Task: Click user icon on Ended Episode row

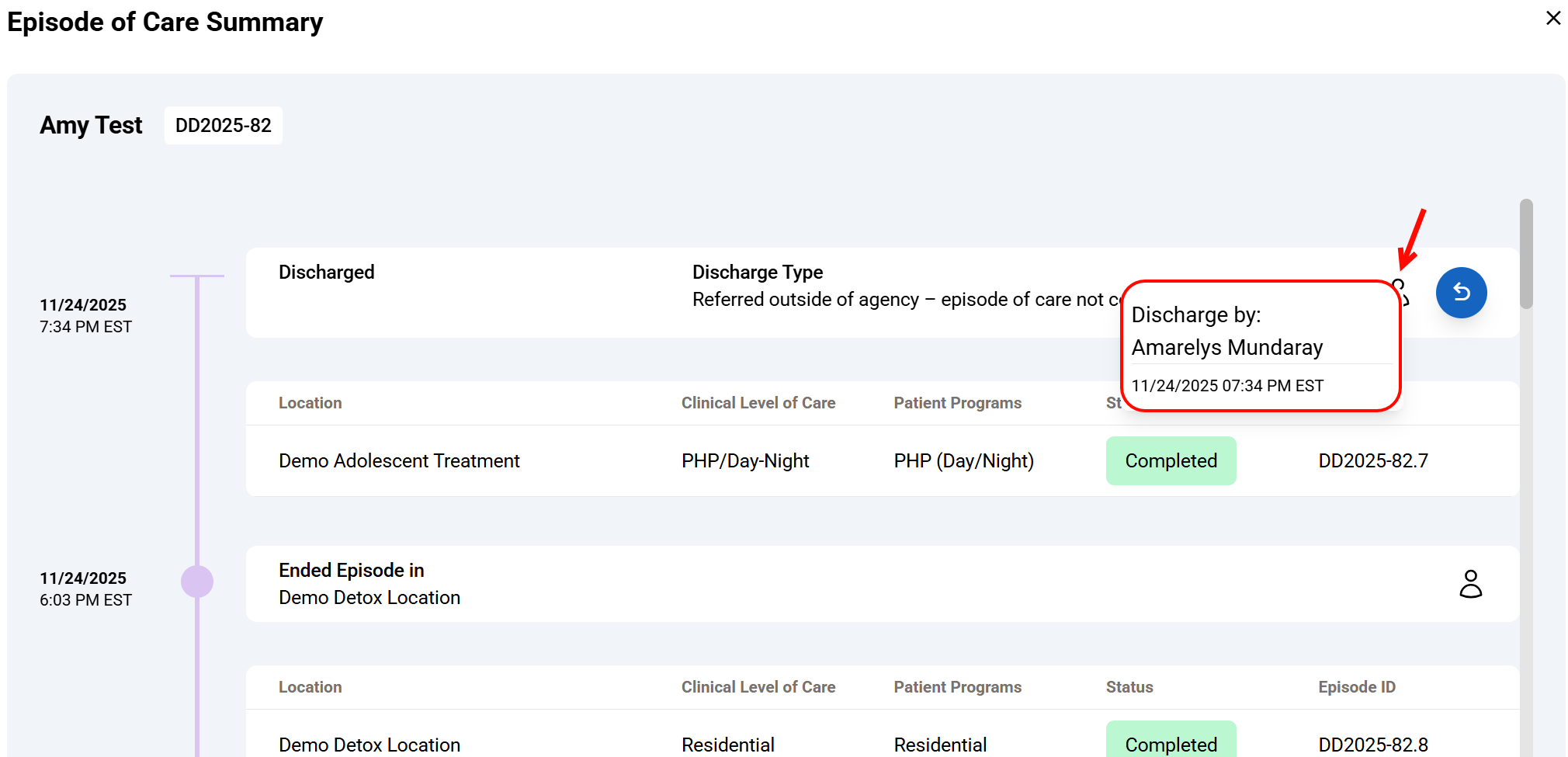Action: click(x=1470, y=584)
